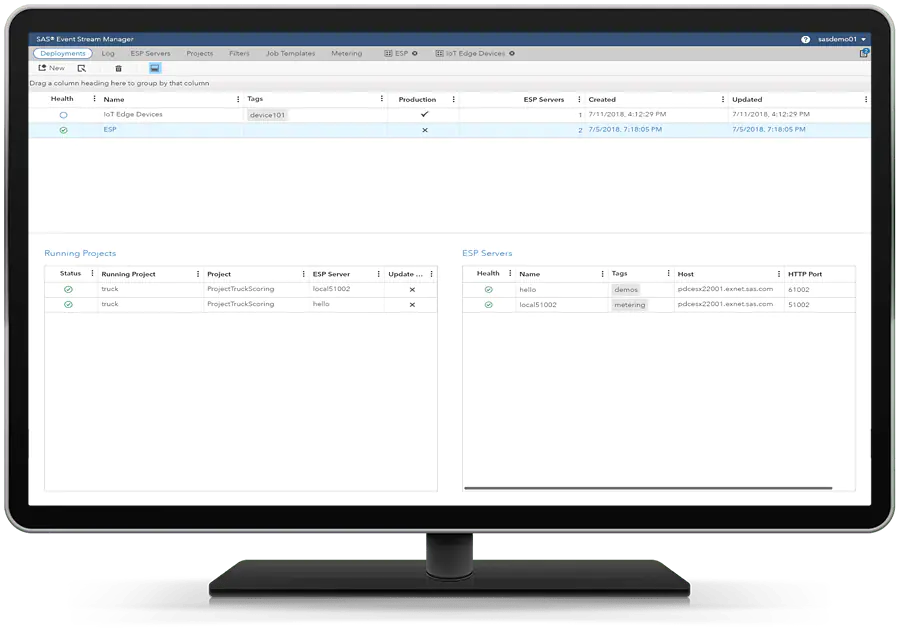Open Production column options menu

[x=453, y=99]
